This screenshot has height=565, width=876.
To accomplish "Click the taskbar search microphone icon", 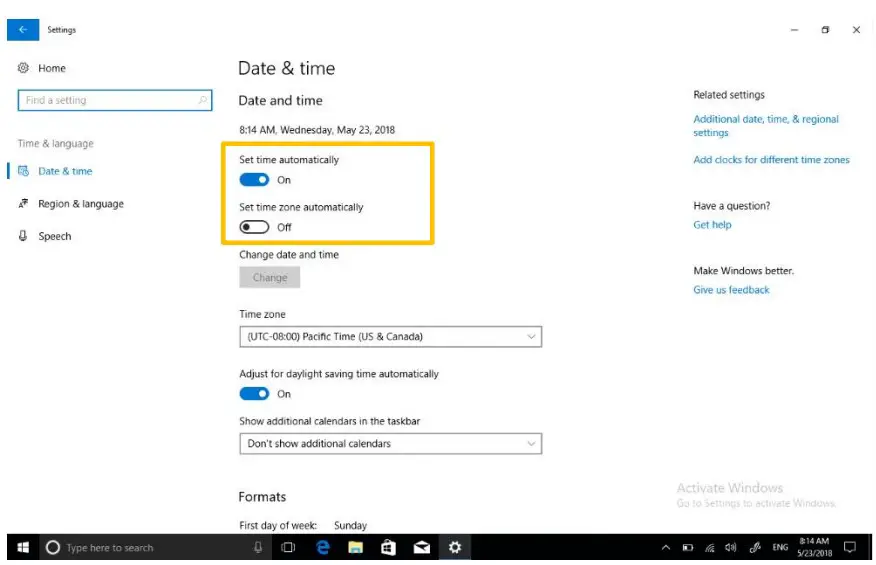I will 258,548.
